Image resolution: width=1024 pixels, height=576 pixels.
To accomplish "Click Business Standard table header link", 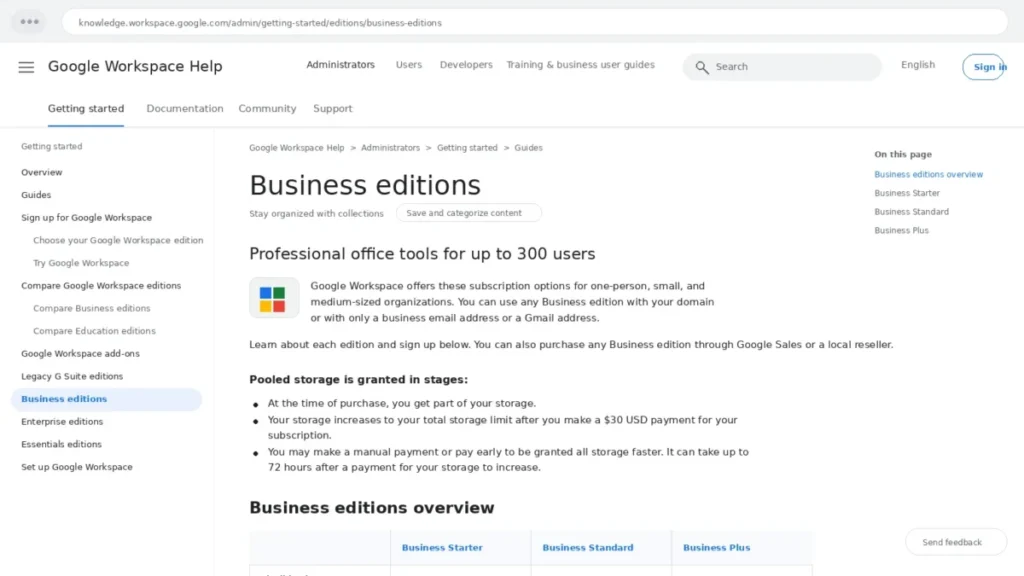I will 588,547.
